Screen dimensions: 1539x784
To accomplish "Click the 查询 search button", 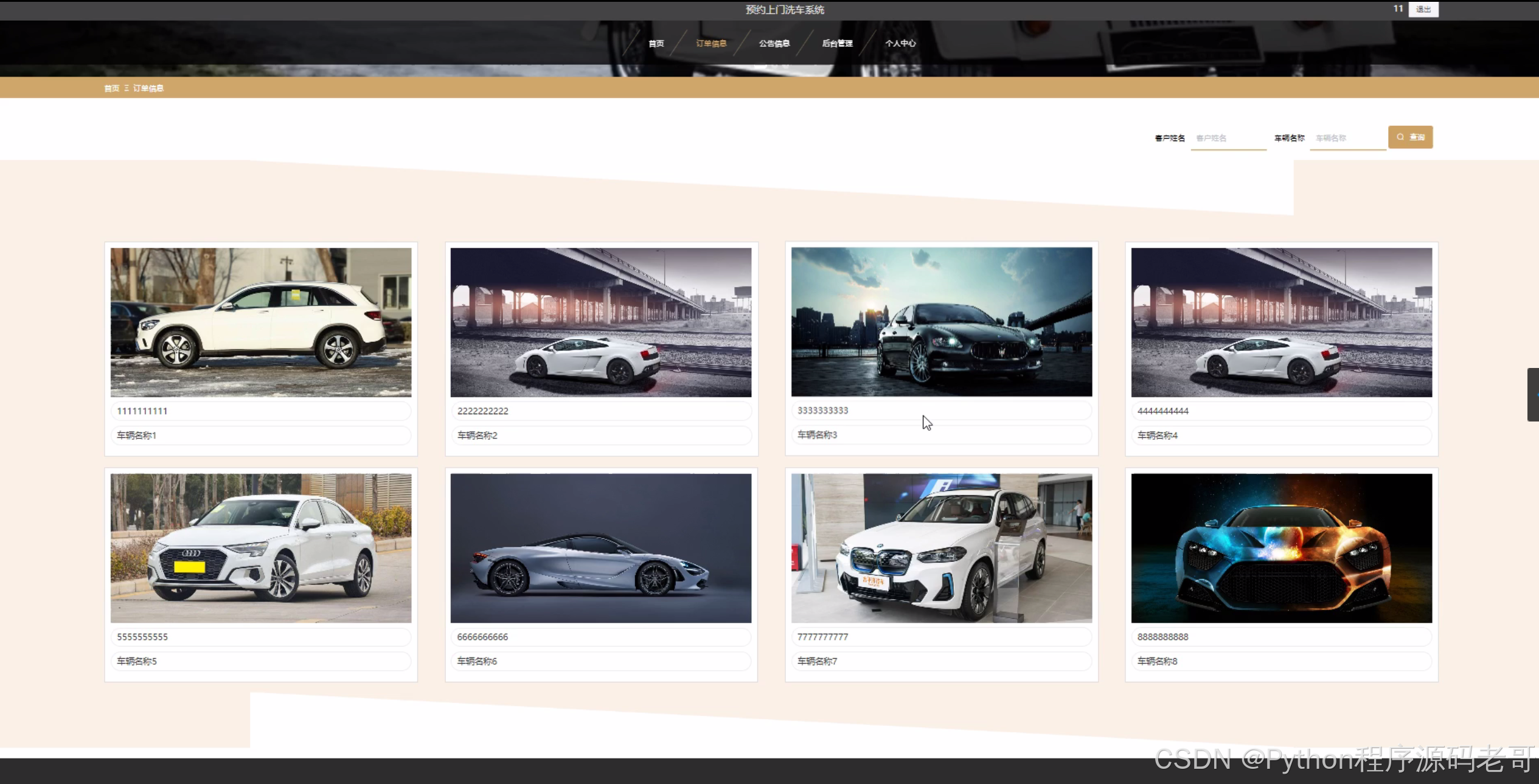I will (x=1410, y=137).
